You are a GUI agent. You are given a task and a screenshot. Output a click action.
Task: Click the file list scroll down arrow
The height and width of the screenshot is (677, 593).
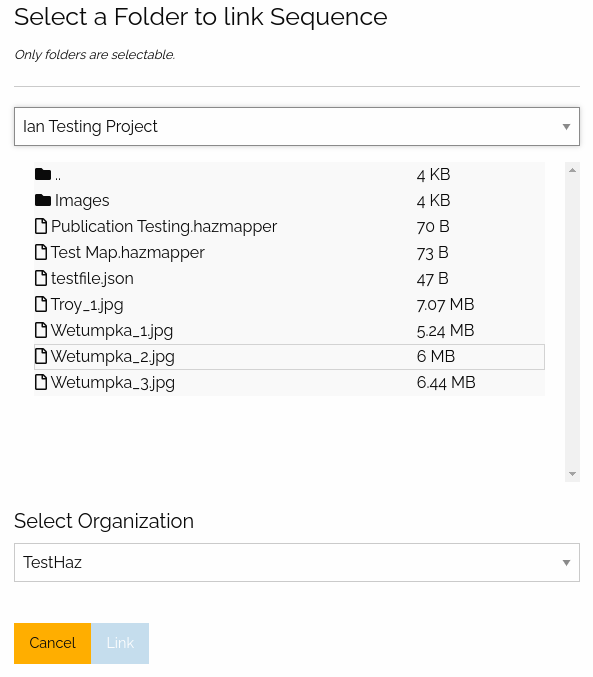tap(572, 474)
